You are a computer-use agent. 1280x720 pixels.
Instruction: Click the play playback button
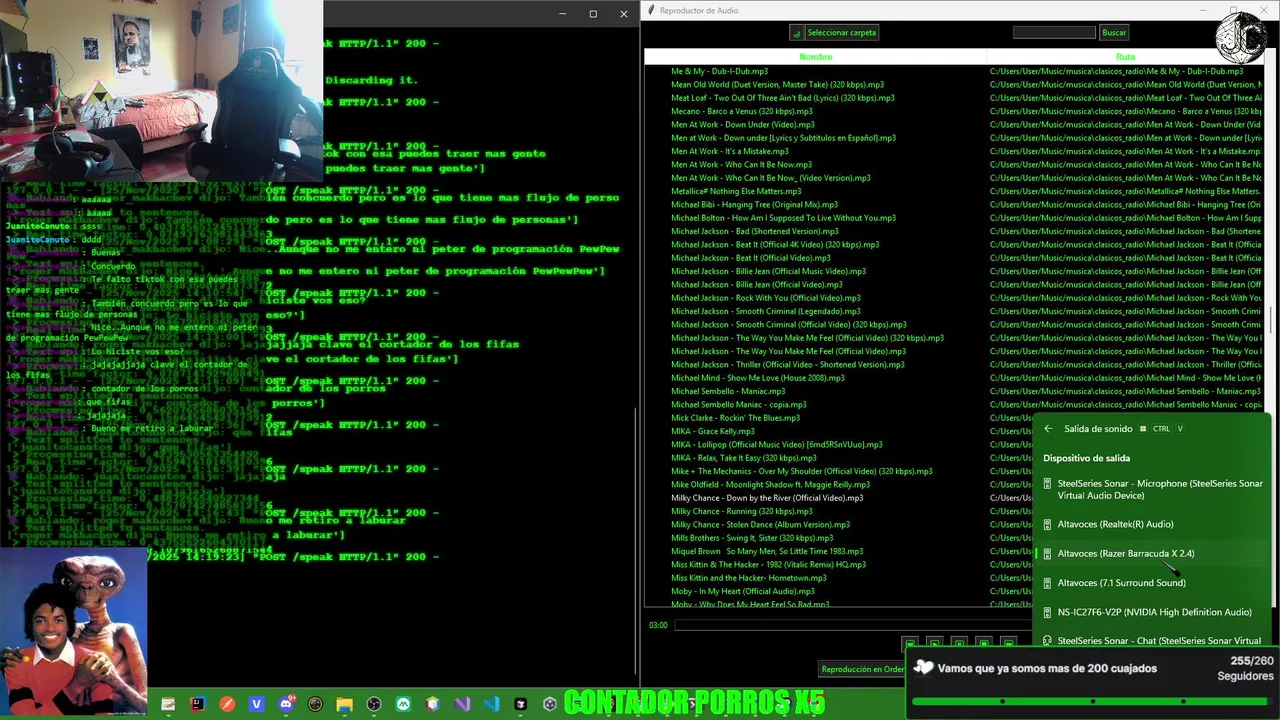[x=934, y=643]
